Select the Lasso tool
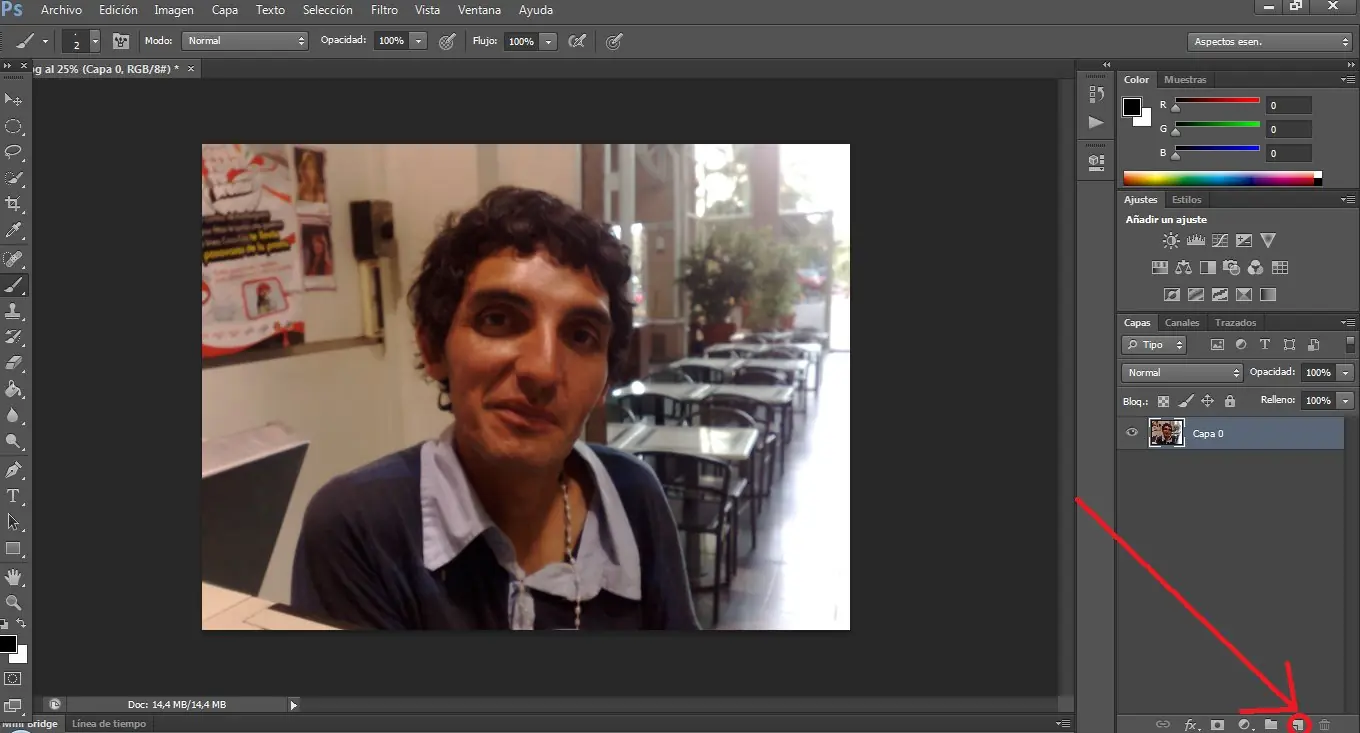The image size is (1360, 733). (x=14, y=152)
